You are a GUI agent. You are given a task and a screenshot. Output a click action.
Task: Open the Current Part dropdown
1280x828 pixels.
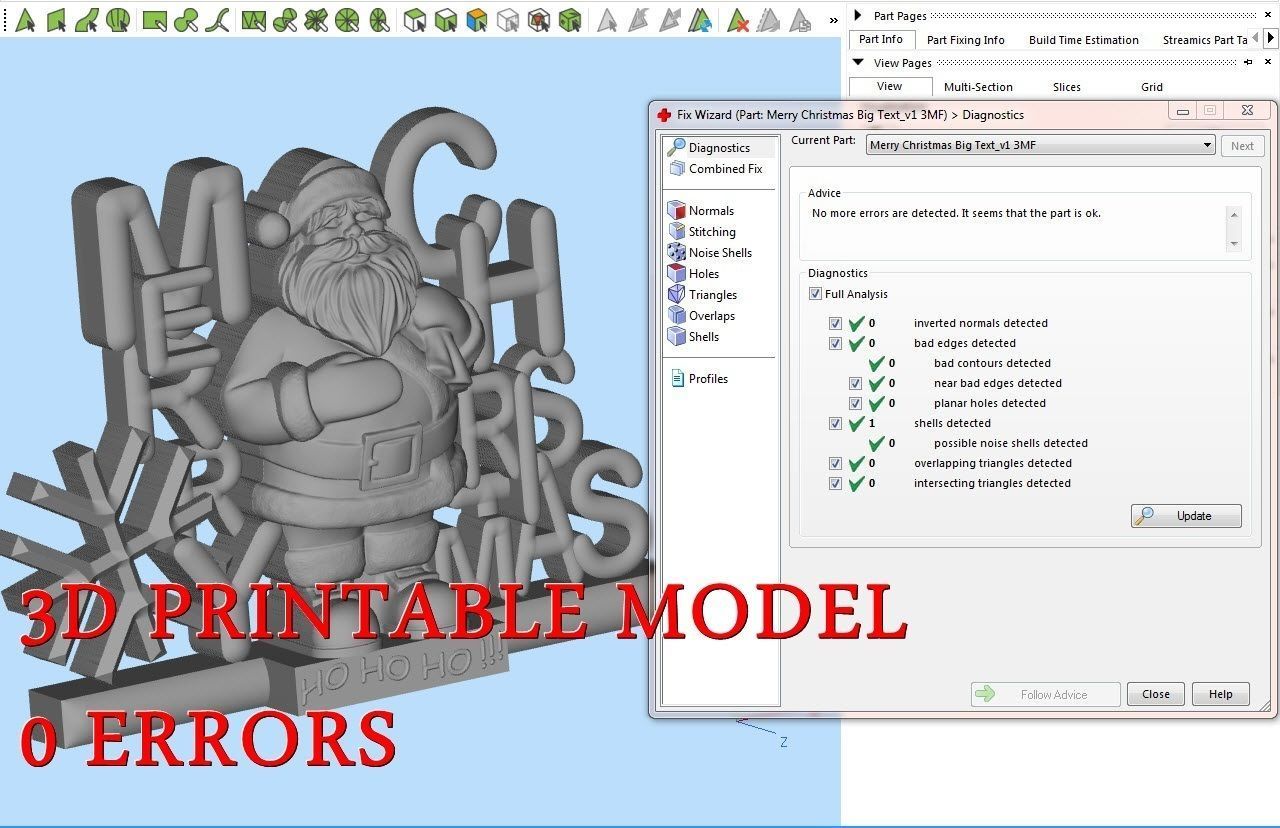(1040, 145)
